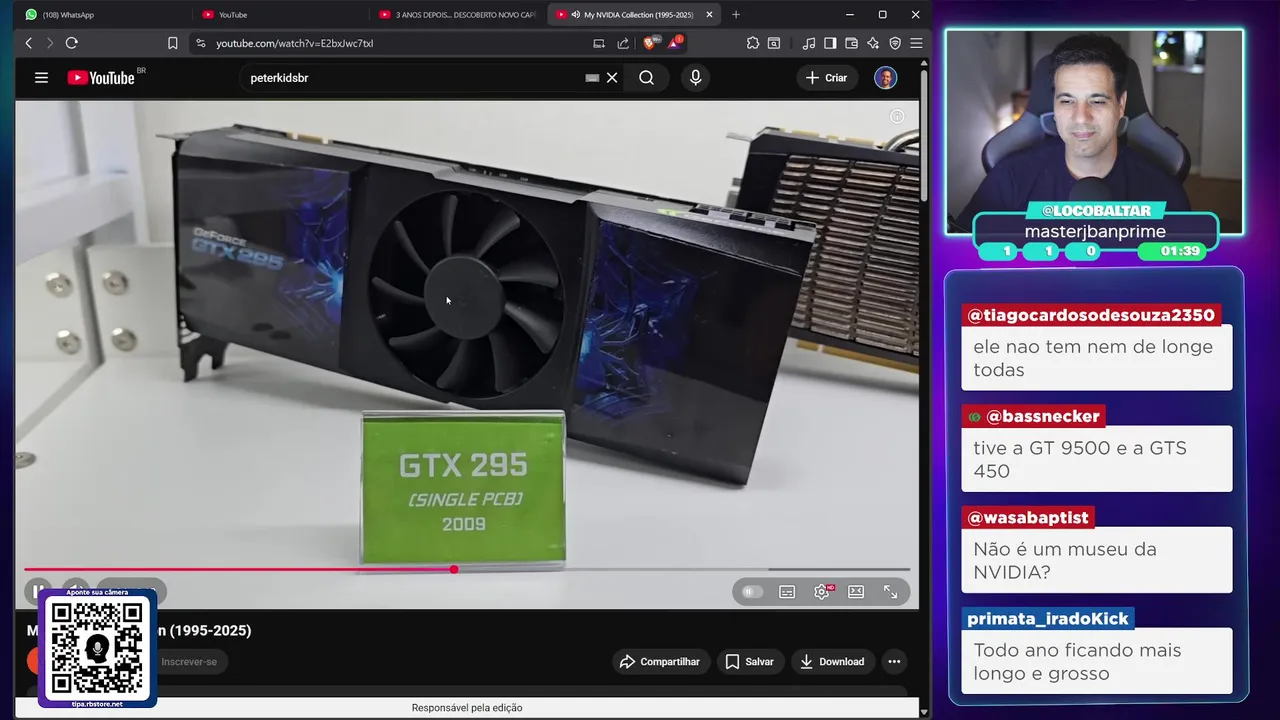Open the media playlist music note icon

click(808, 43)
